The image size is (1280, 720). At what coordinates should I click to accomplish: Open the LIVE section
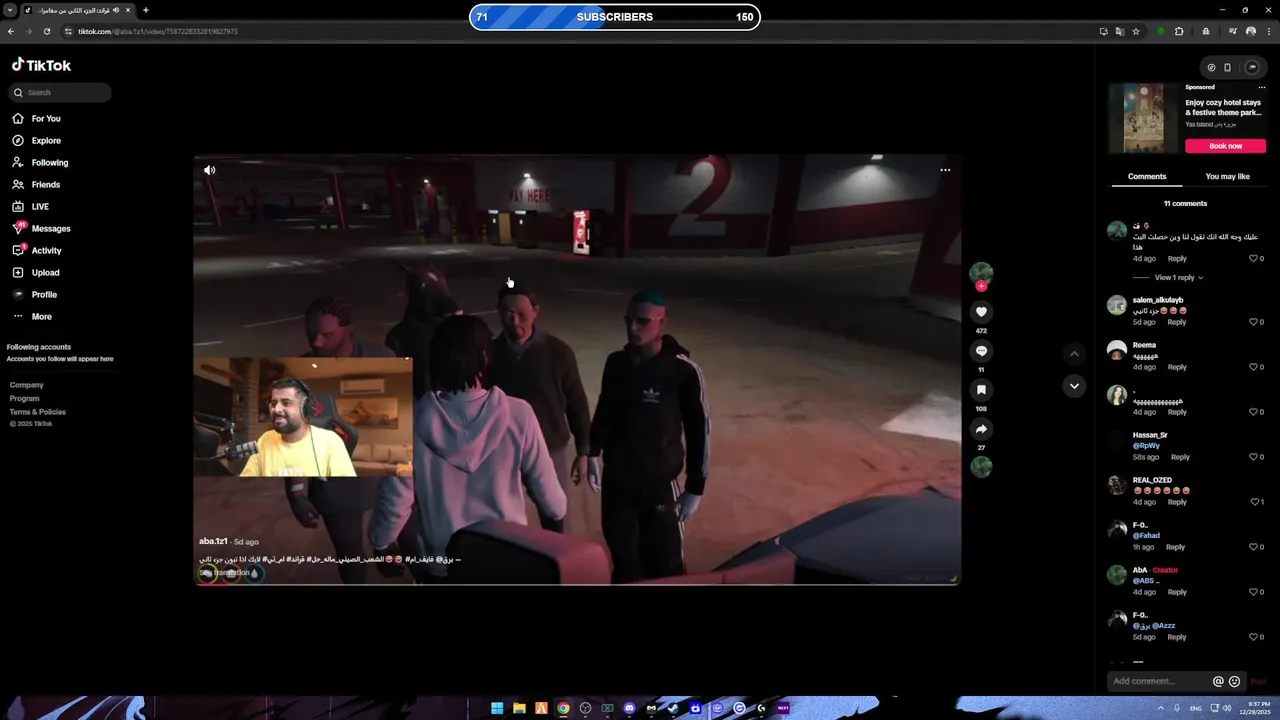click(30, 207)
